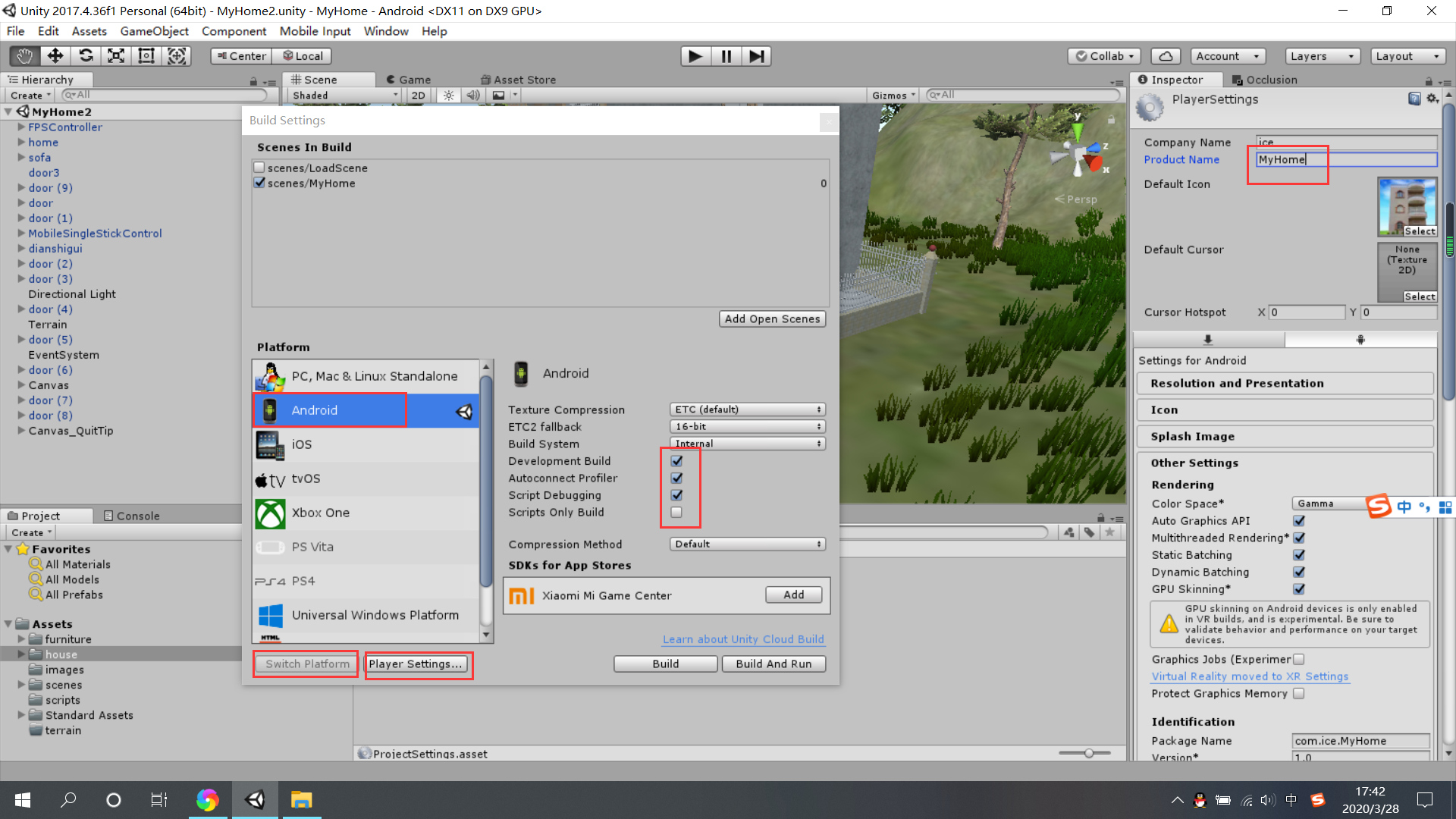Open the Cloud services icon

tap(1166, 56)
